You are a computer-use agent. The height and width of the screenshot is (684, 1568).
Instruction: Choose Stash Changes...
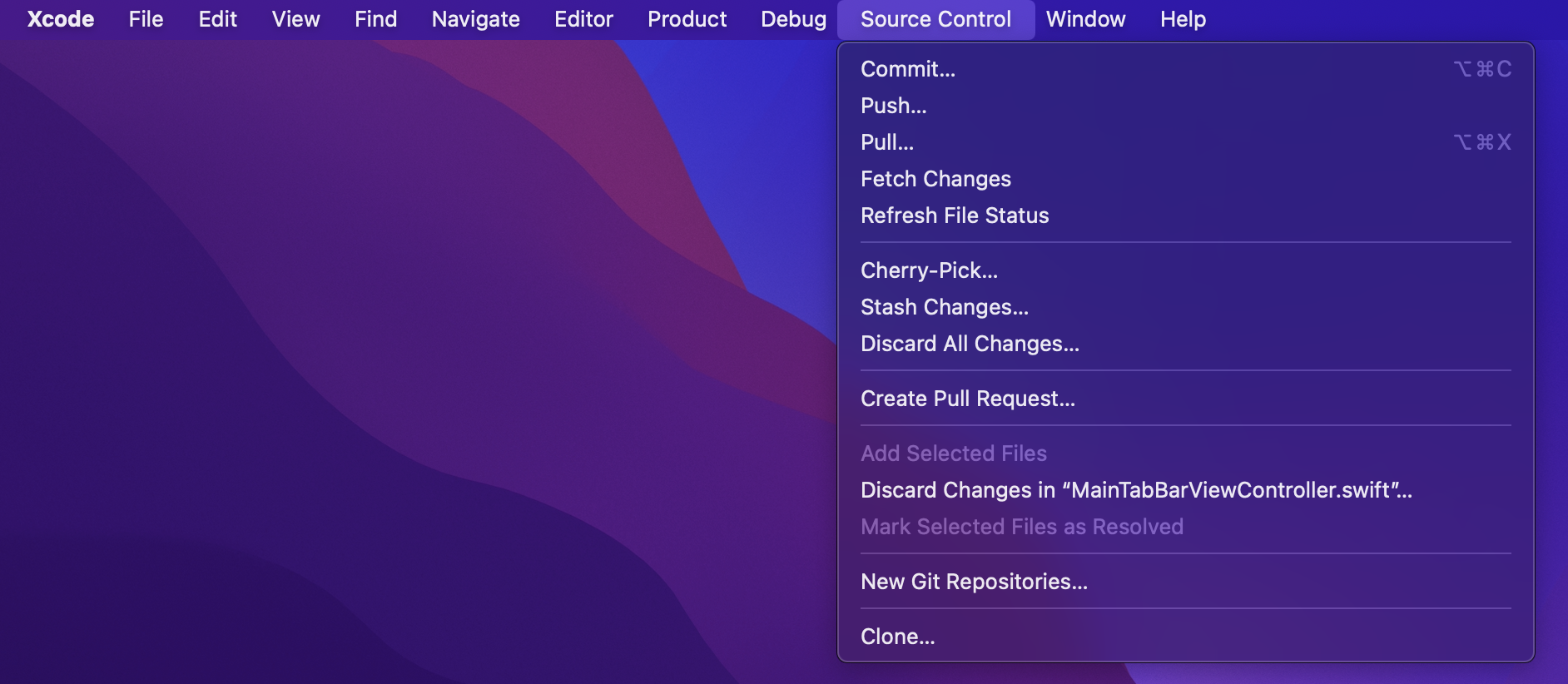click(x=1185, y=307)
